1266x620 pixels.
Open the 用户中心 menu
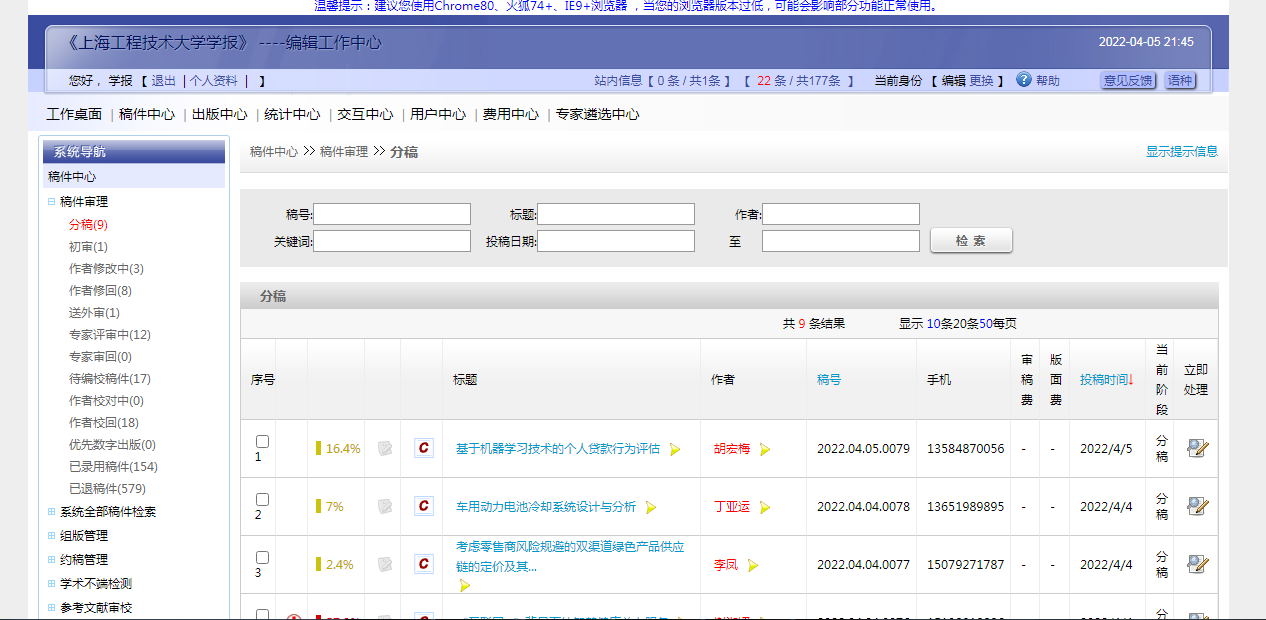point(439,114)
